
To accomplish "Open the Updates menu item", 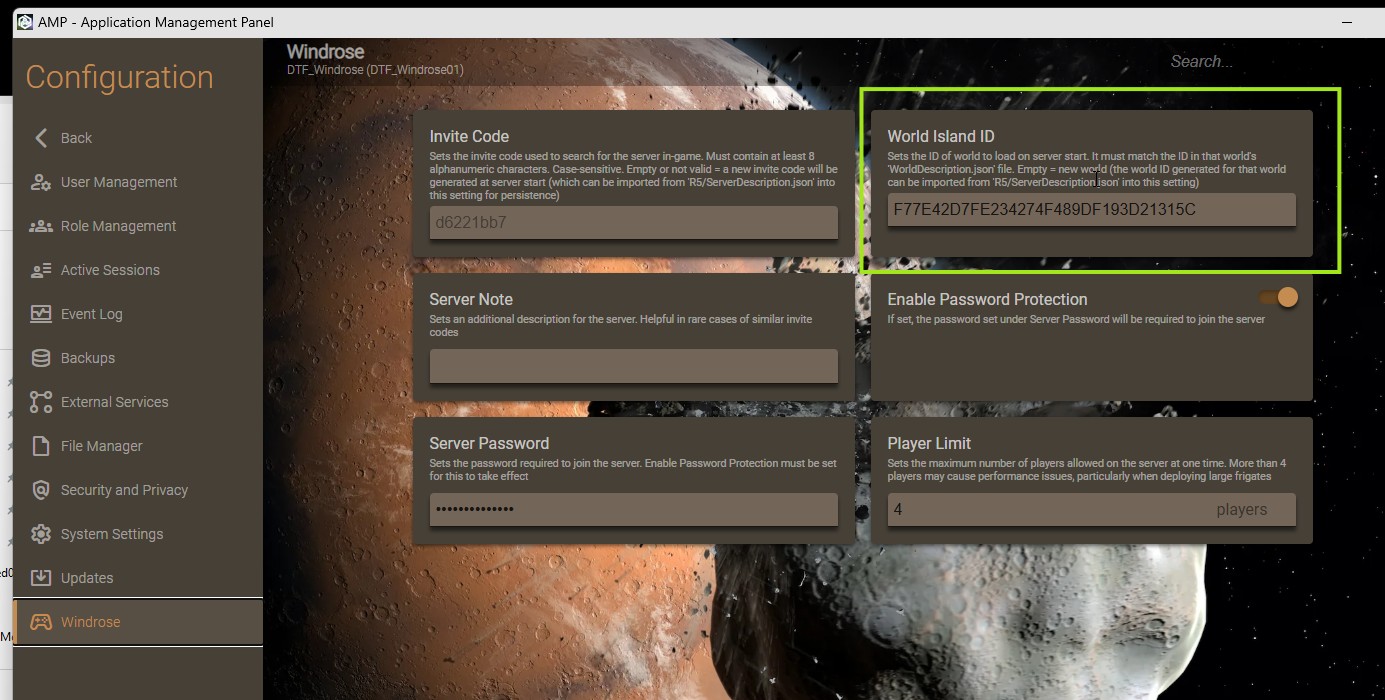I will pyautogui.click(x=87, y=578).
